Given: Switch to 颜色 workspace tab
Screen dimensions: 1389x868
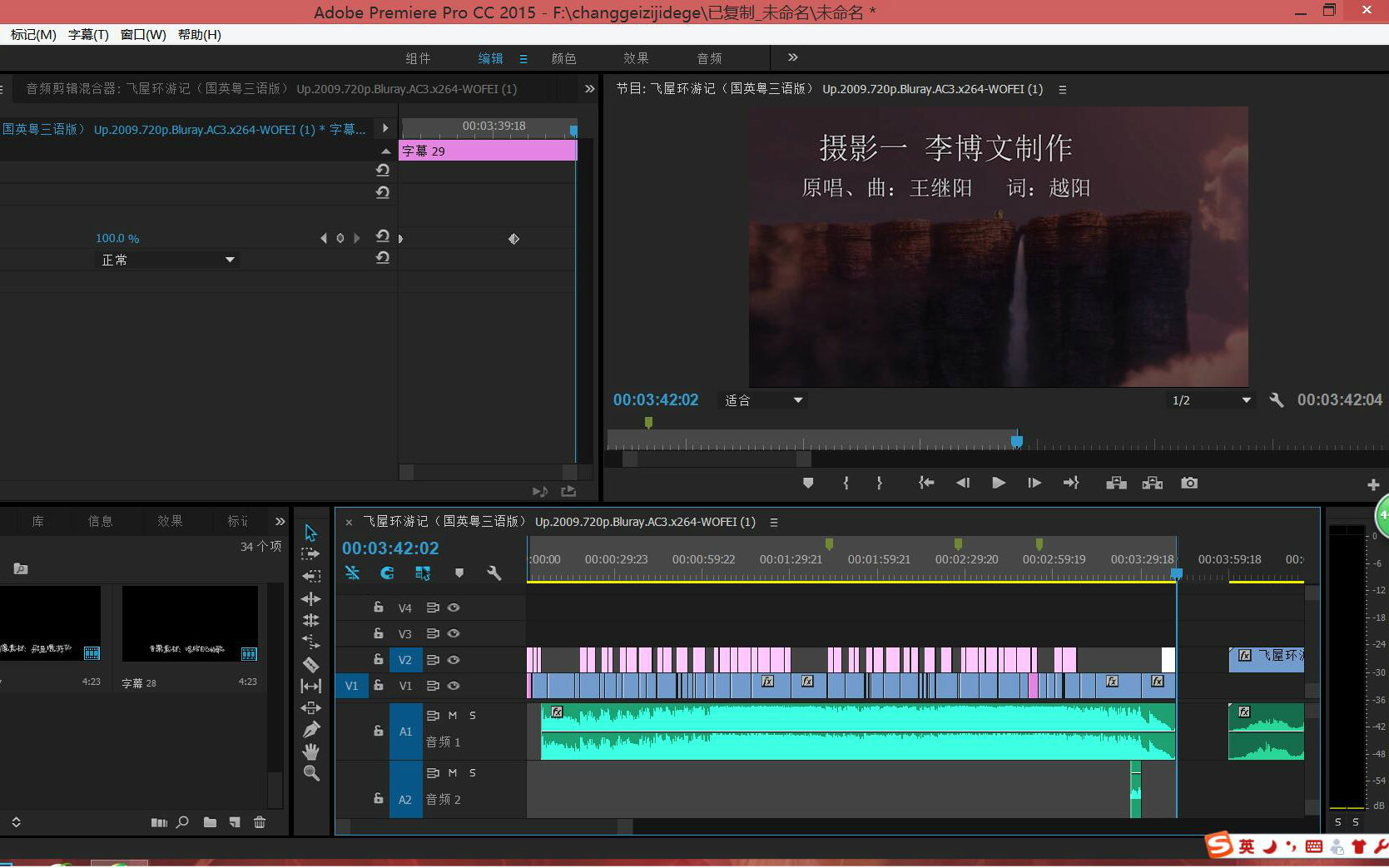Looking at the screenshot, I should [563, 58].
